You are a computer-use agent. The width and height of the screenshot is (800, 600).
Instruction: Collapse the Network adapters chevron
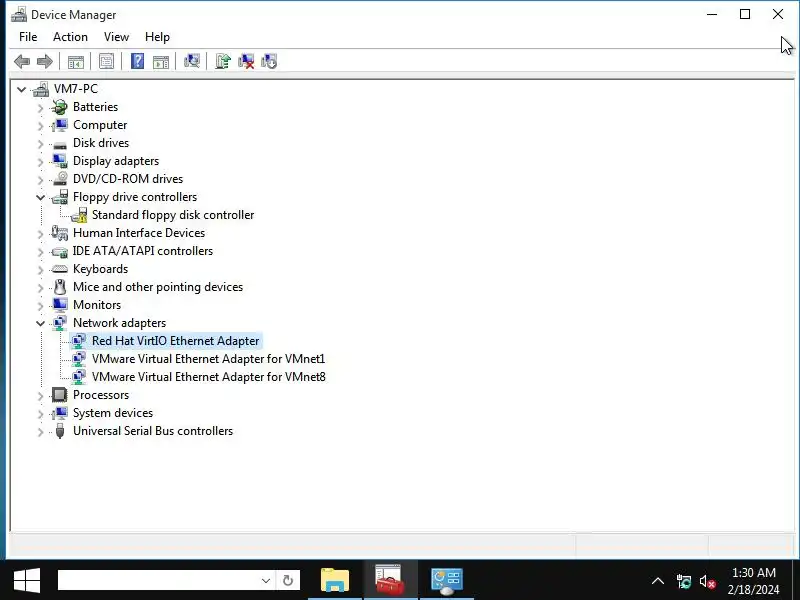[x=40, y=323]
